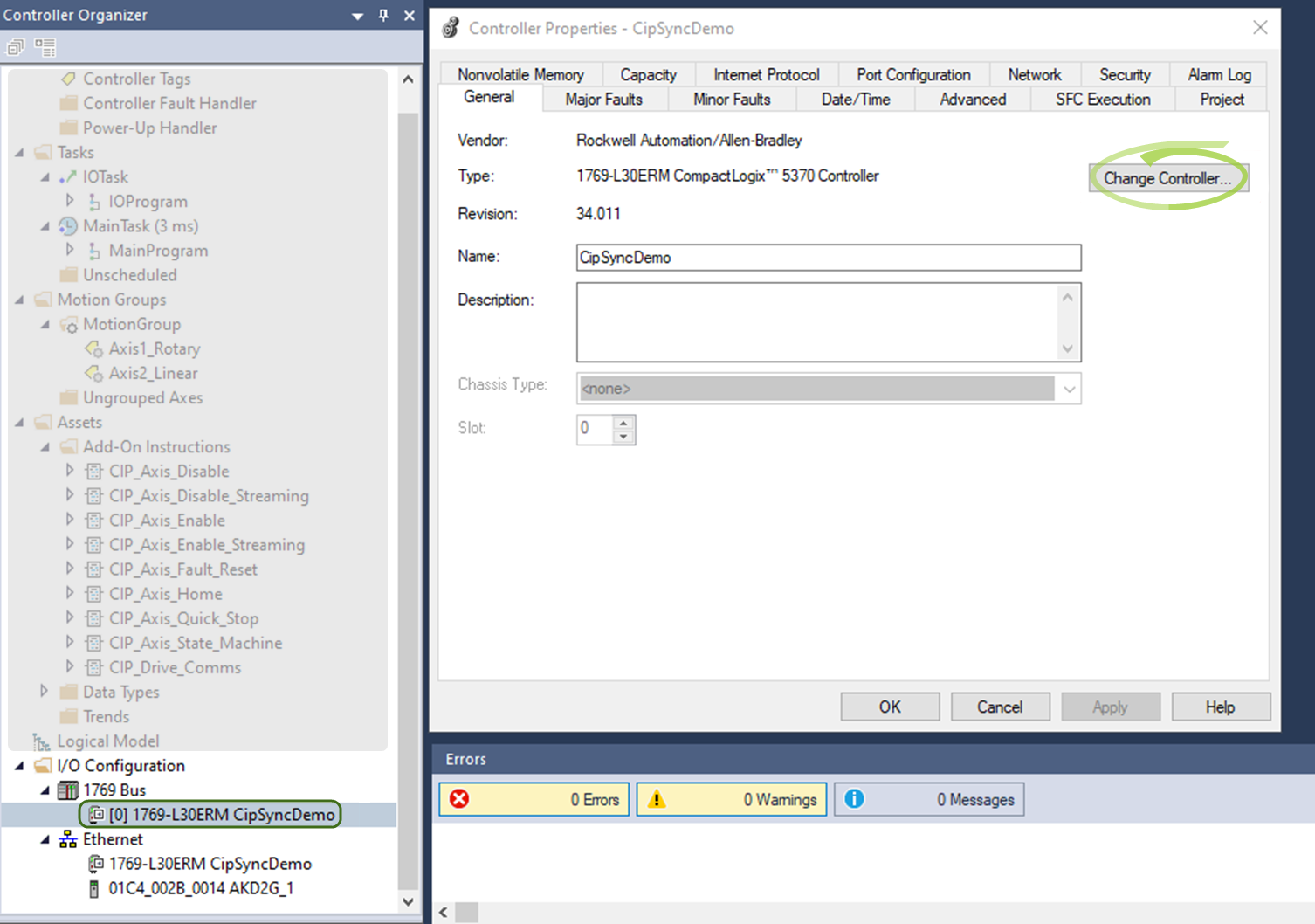
Task: Select the Trends folder
Action: coord(106,717)
